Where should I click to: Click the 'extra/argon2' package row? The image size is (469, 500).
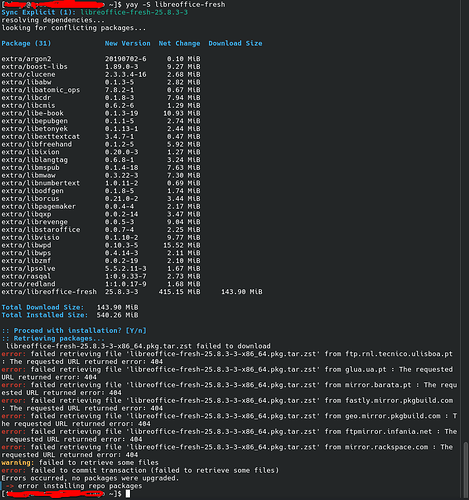pyautogui.click(x=101, y=59)
